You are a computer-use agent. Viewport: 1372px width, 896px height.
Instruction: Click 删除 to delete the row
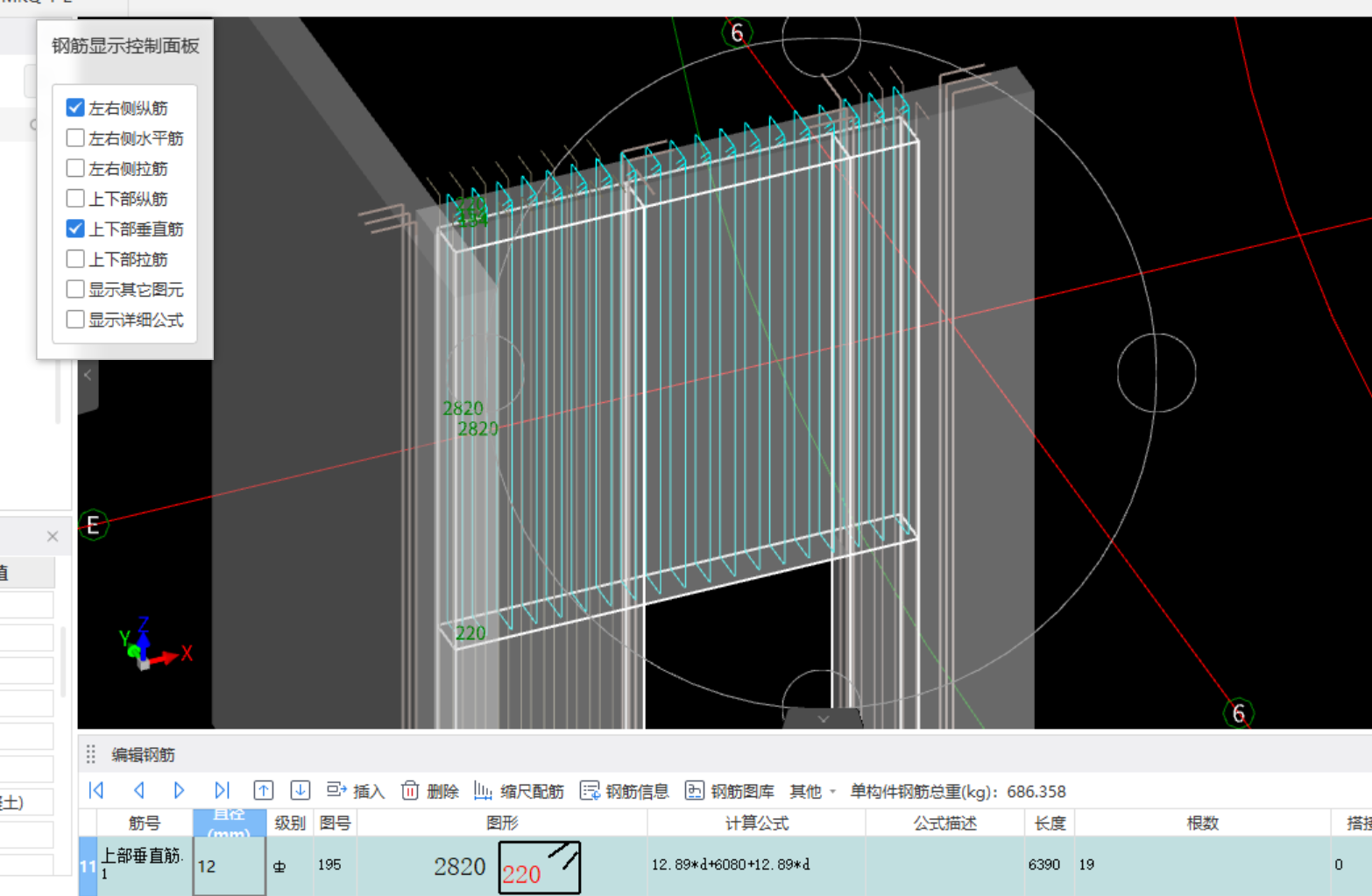(x=430, y=791)
